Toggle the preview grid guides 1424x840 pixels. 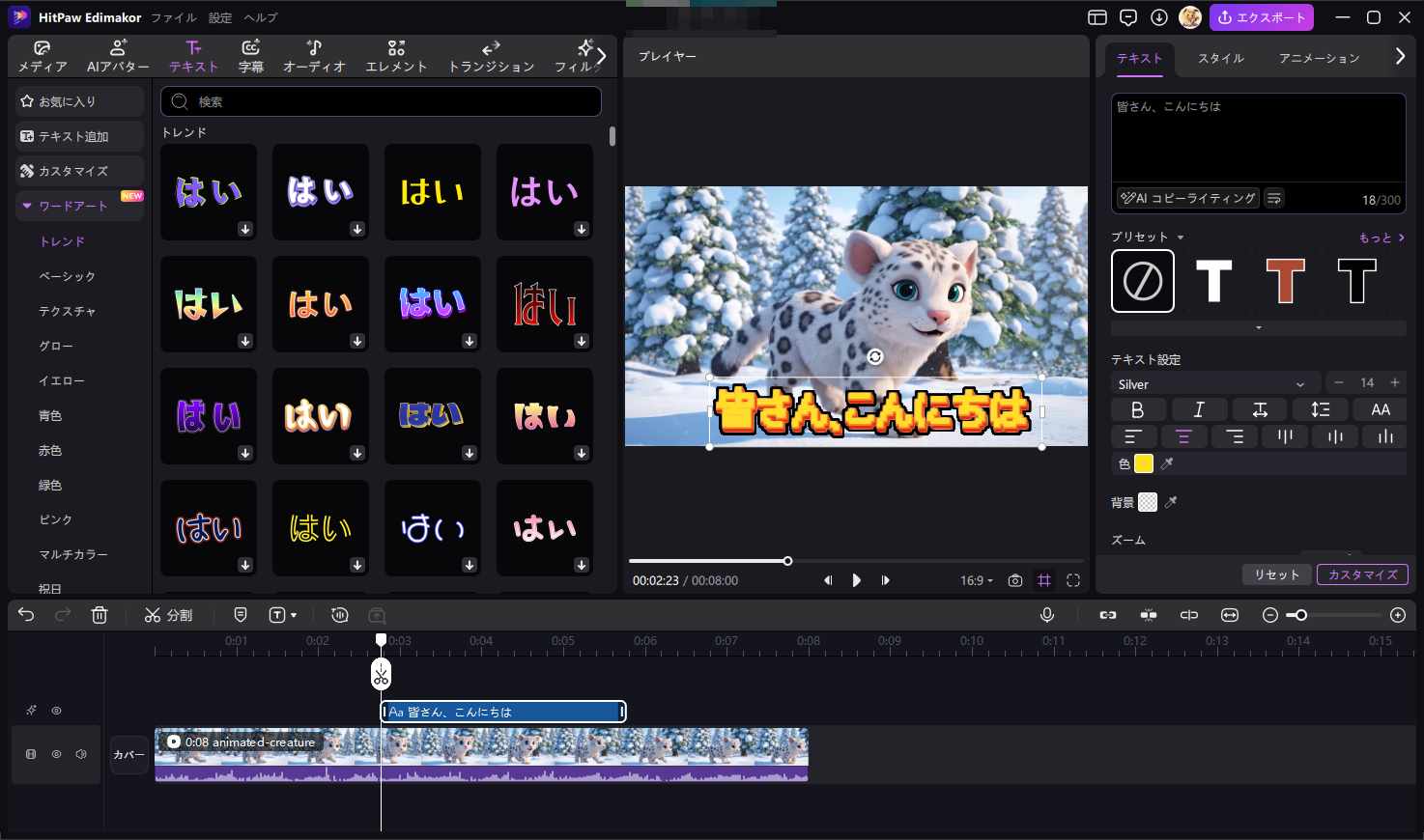pos(1044,580)
